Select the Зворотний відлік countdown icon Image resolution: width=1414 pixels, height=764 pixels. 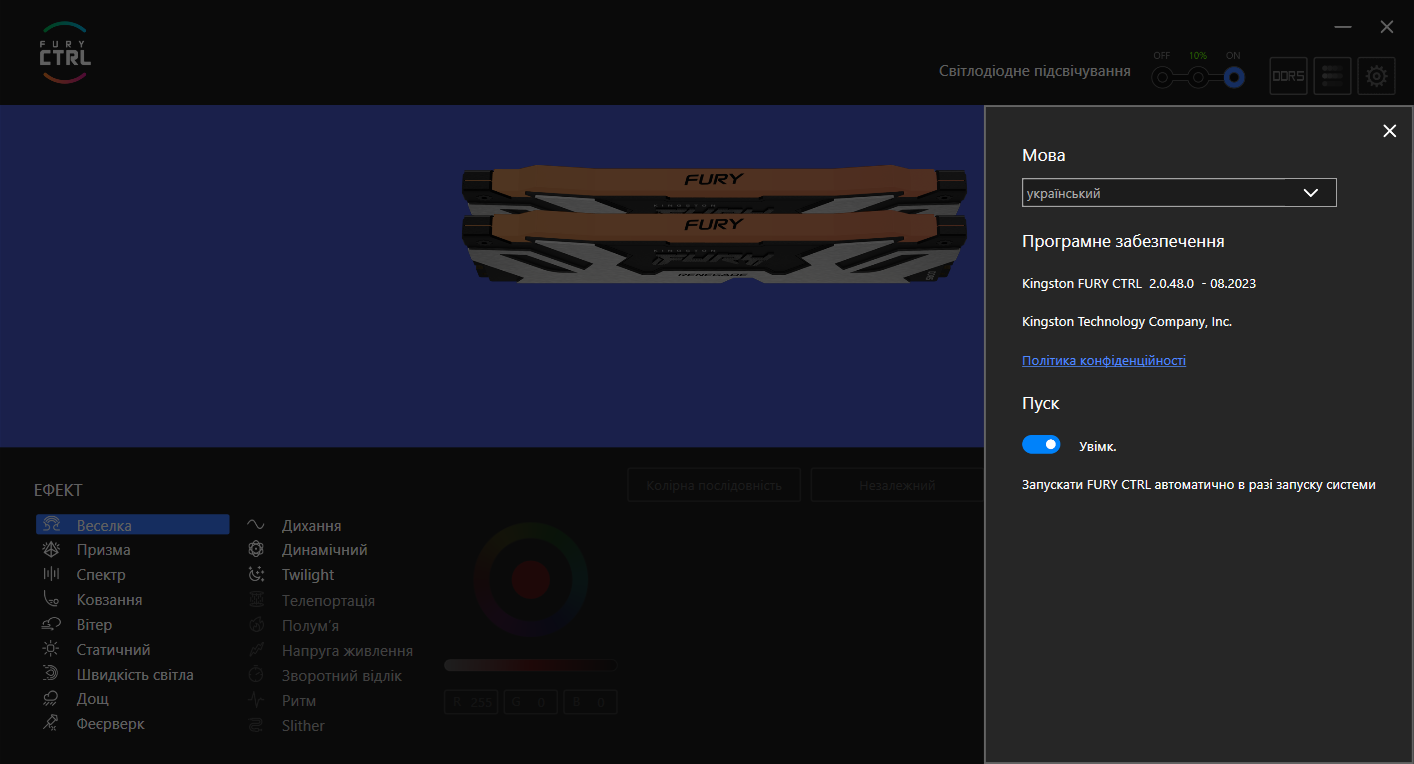pyautogui.click(x=256, y=676)
